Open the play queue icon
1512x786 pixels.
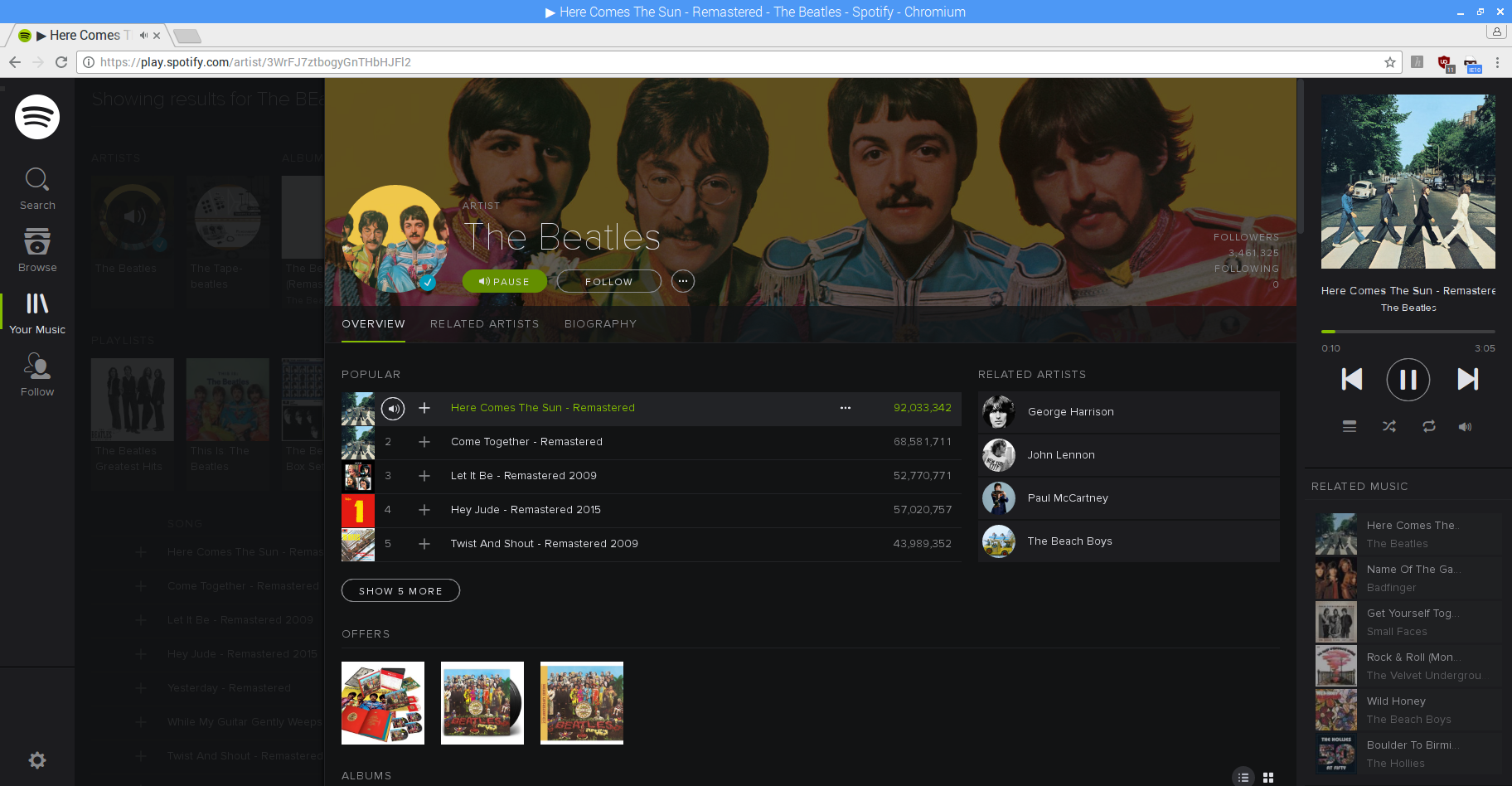click(x=1350, y=426)
